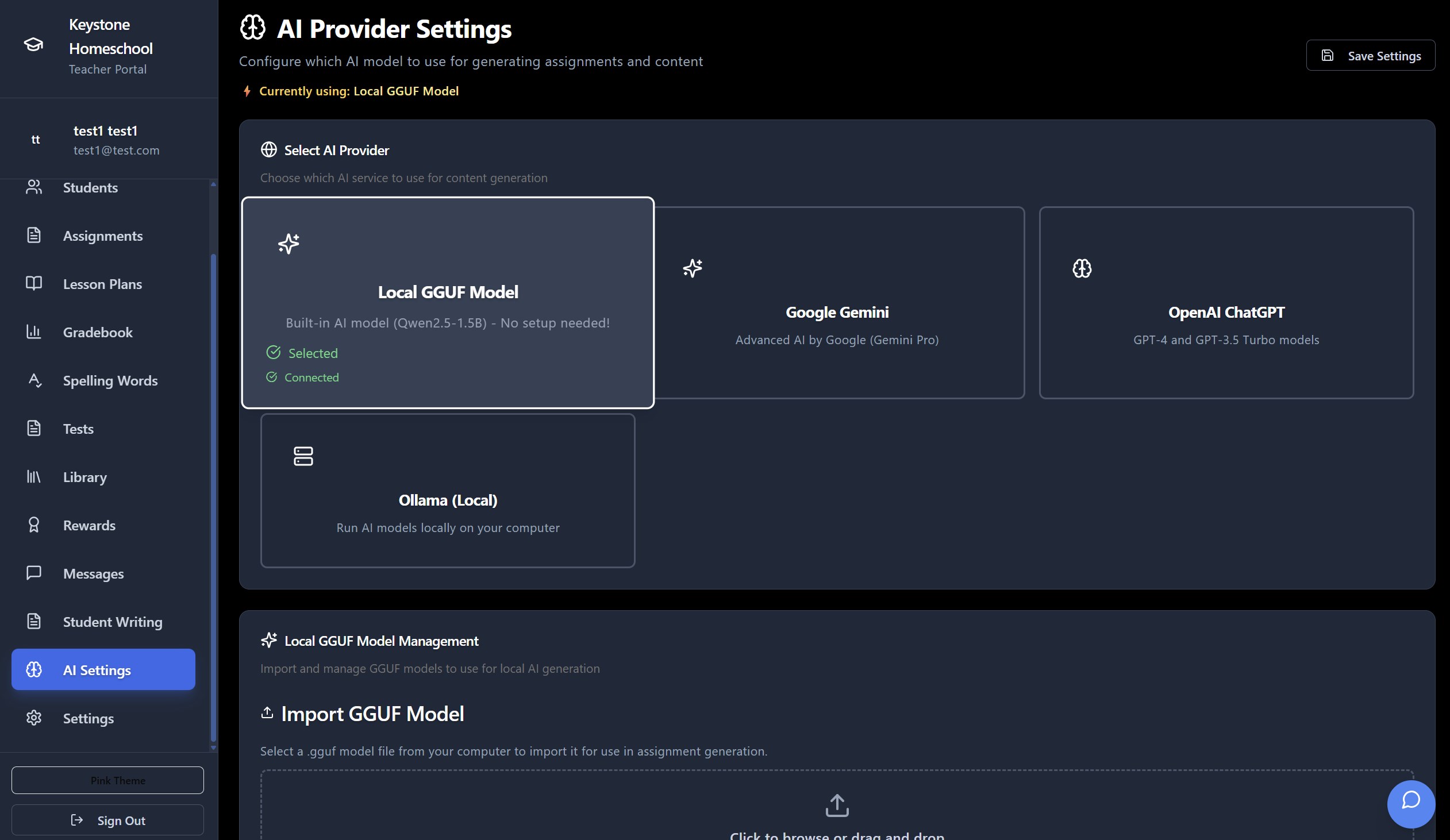The image size is (1450, 840).
Task: Open the Gradebook section
Action: point(103,332)
